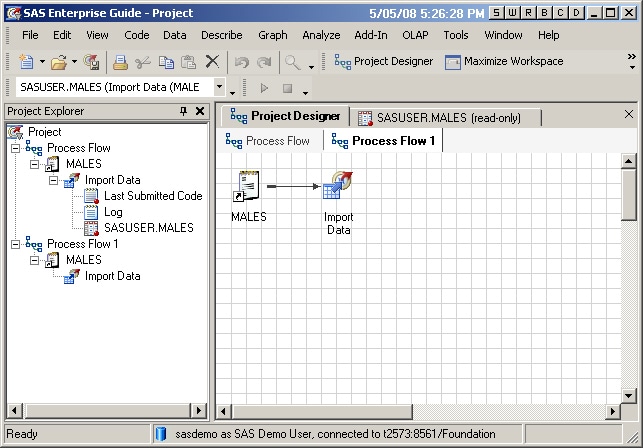The image size is (643, 448).
Task: Click the Paste toolbar icon
Action: [x=188, y=62]
